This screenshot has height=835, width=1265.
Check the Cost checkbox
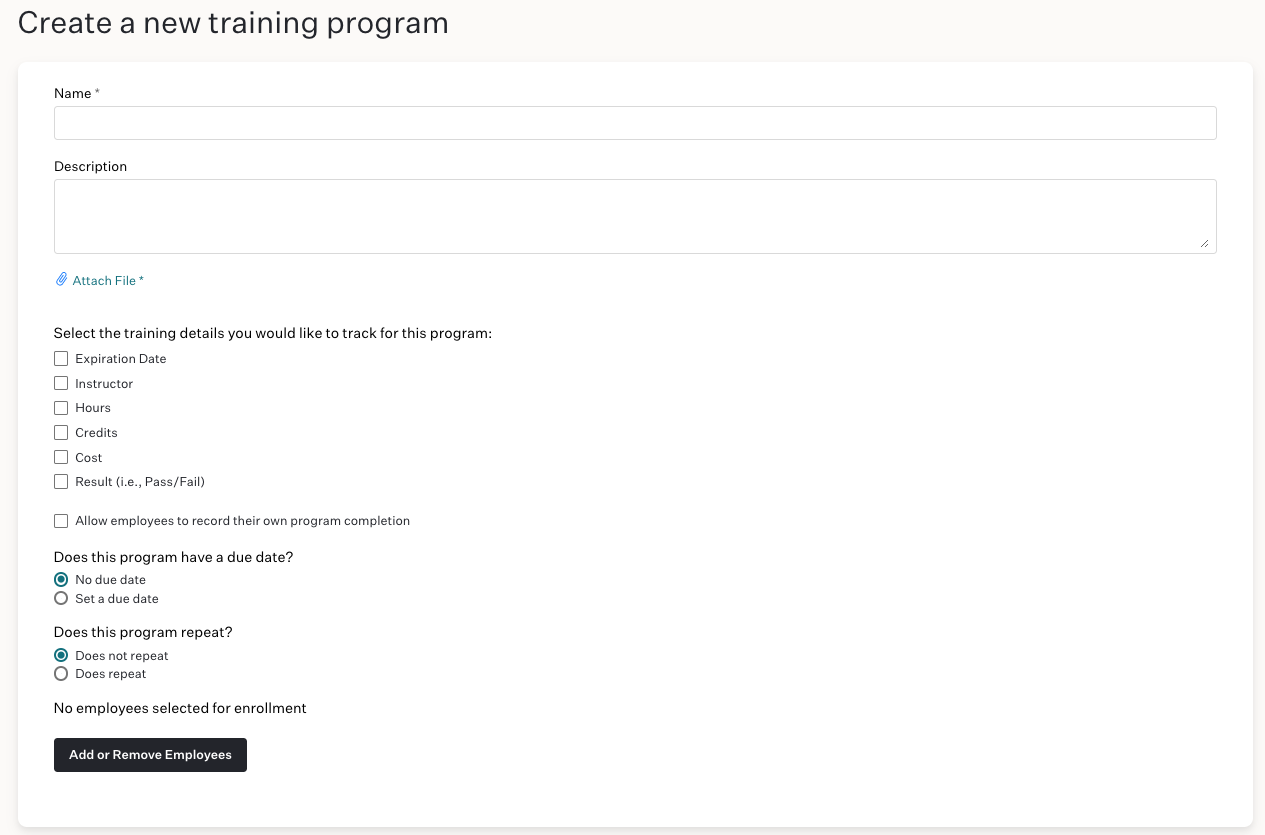[61, 457]
